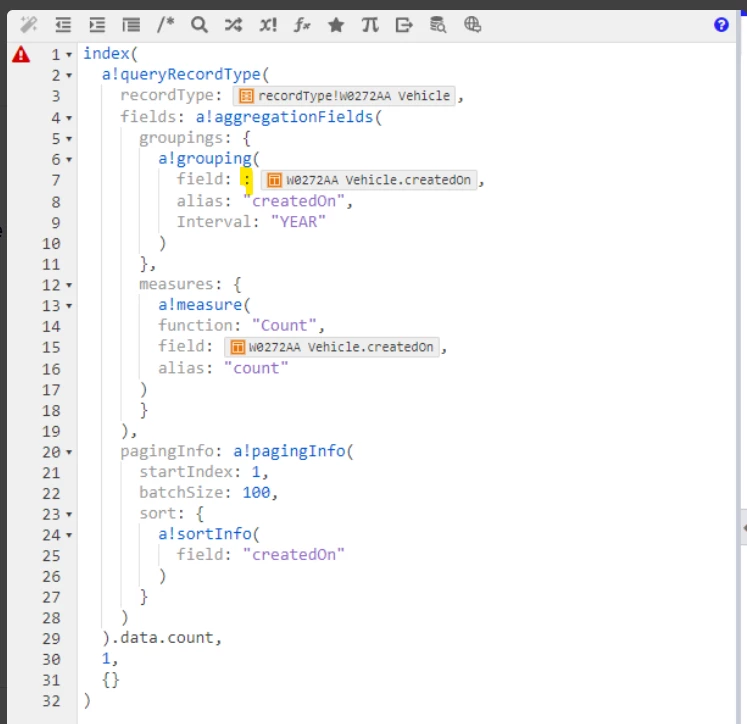Click the groupings: keyword on line 5

click(x=185, y=138)
